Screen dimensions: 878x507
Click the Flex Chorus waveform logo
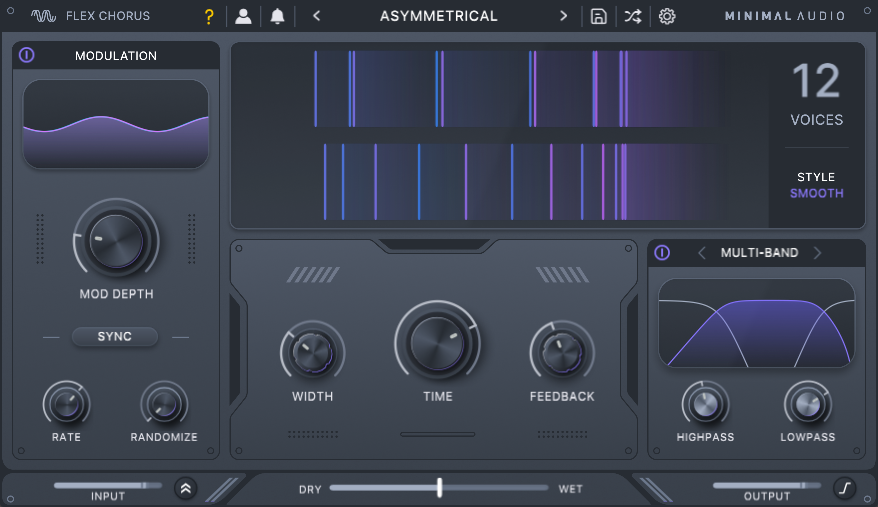click(x=43, y=16)
